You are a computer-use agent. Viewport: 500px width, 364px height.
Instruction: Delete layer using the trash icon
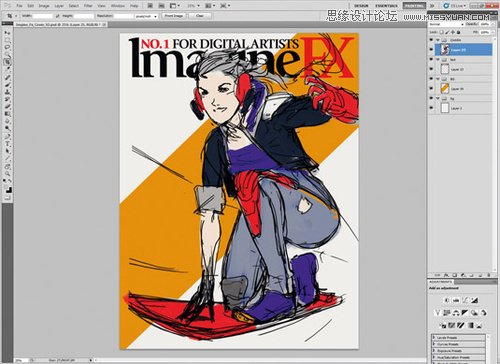click(x=489, y=275)
